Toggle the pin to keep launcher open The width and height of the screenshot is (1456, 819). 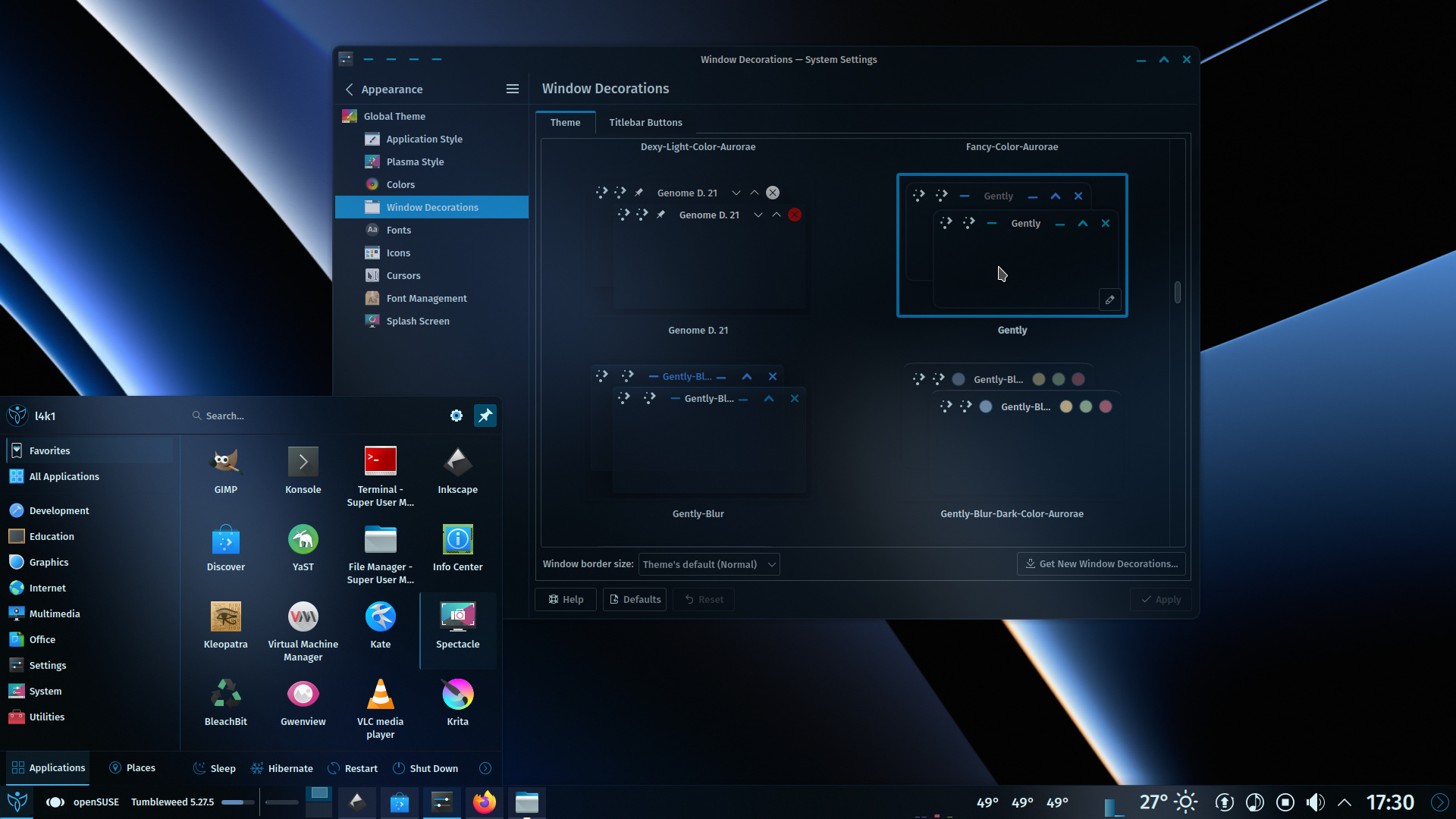pyautogui.click(x=485, y=416)
